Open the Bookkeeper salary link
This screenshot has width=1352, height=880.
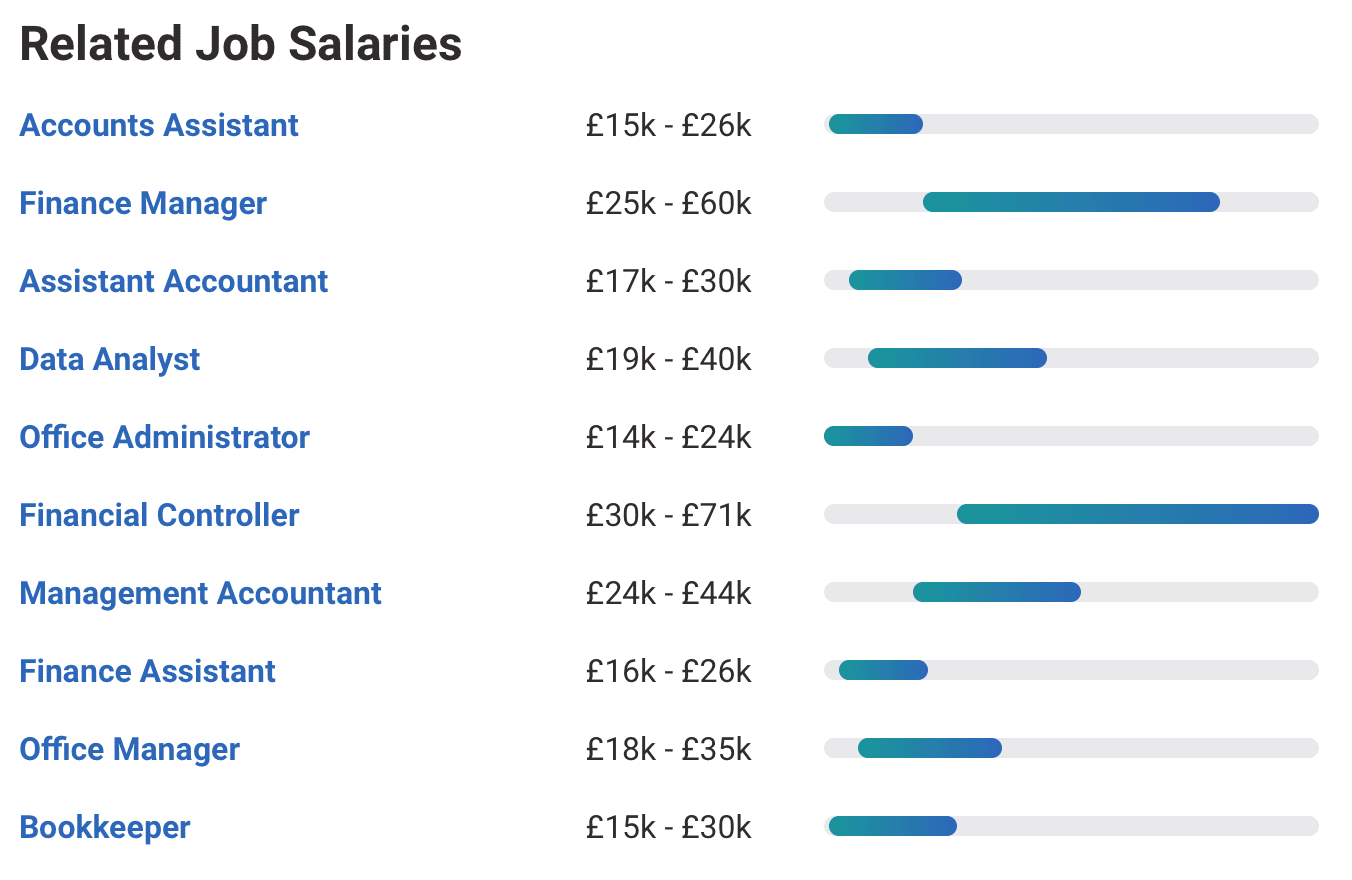point(104,827)
